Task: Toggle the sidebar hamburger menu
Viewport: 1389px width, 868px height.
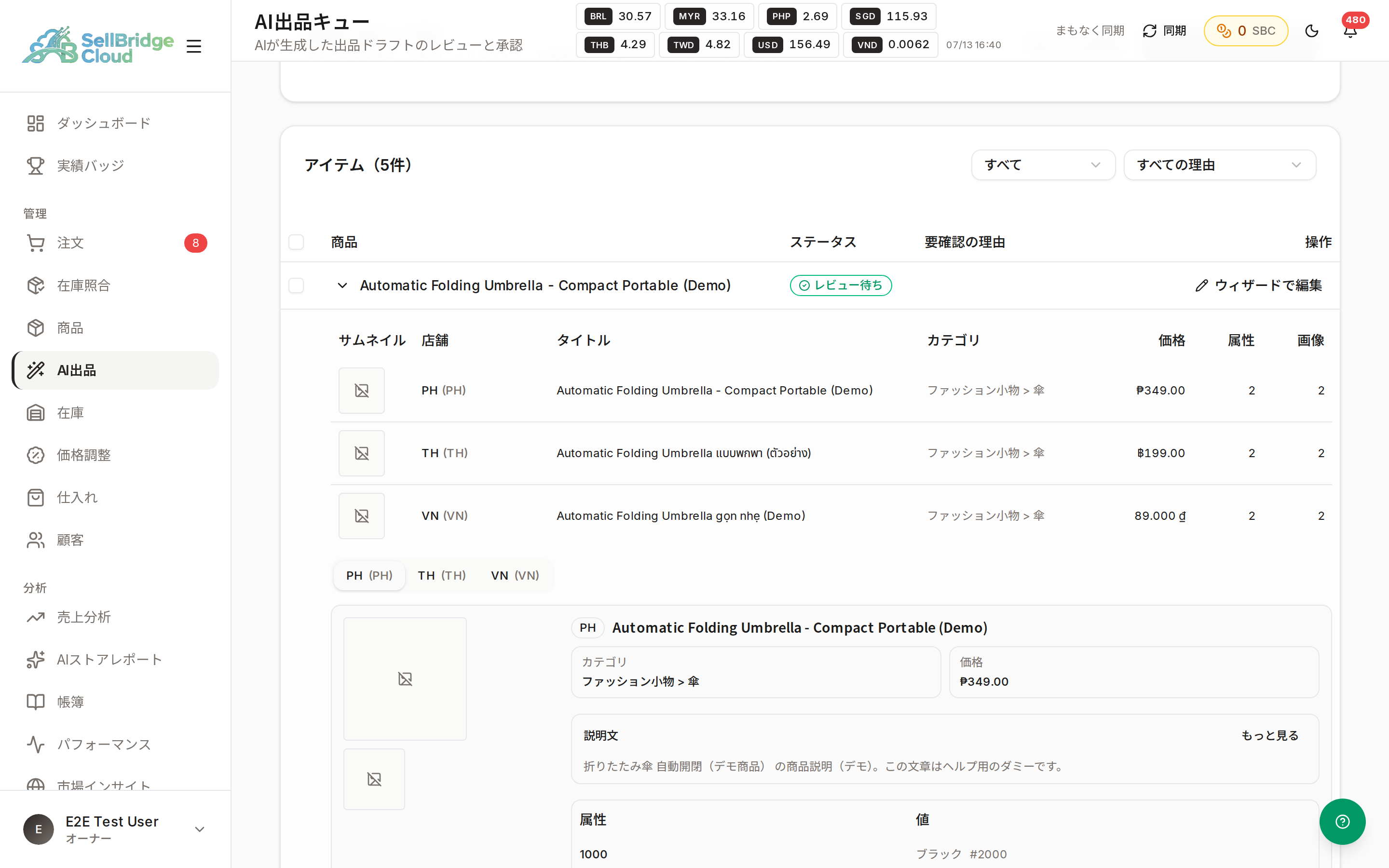Action: [194, 46]
